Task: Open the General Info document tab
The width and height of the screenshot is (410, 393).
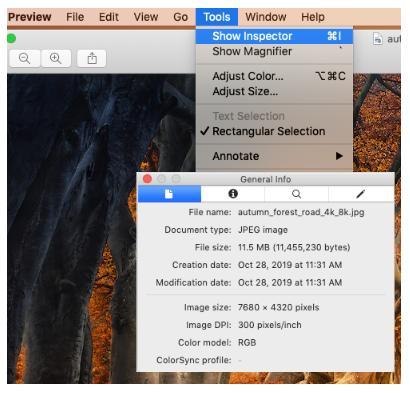Action: point(169,194)
